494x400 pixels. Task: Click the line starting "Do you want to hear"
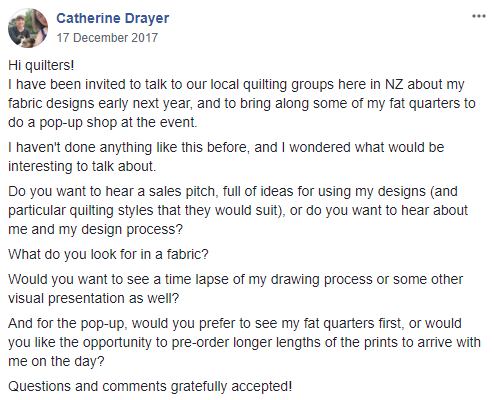tap(233, 192)
